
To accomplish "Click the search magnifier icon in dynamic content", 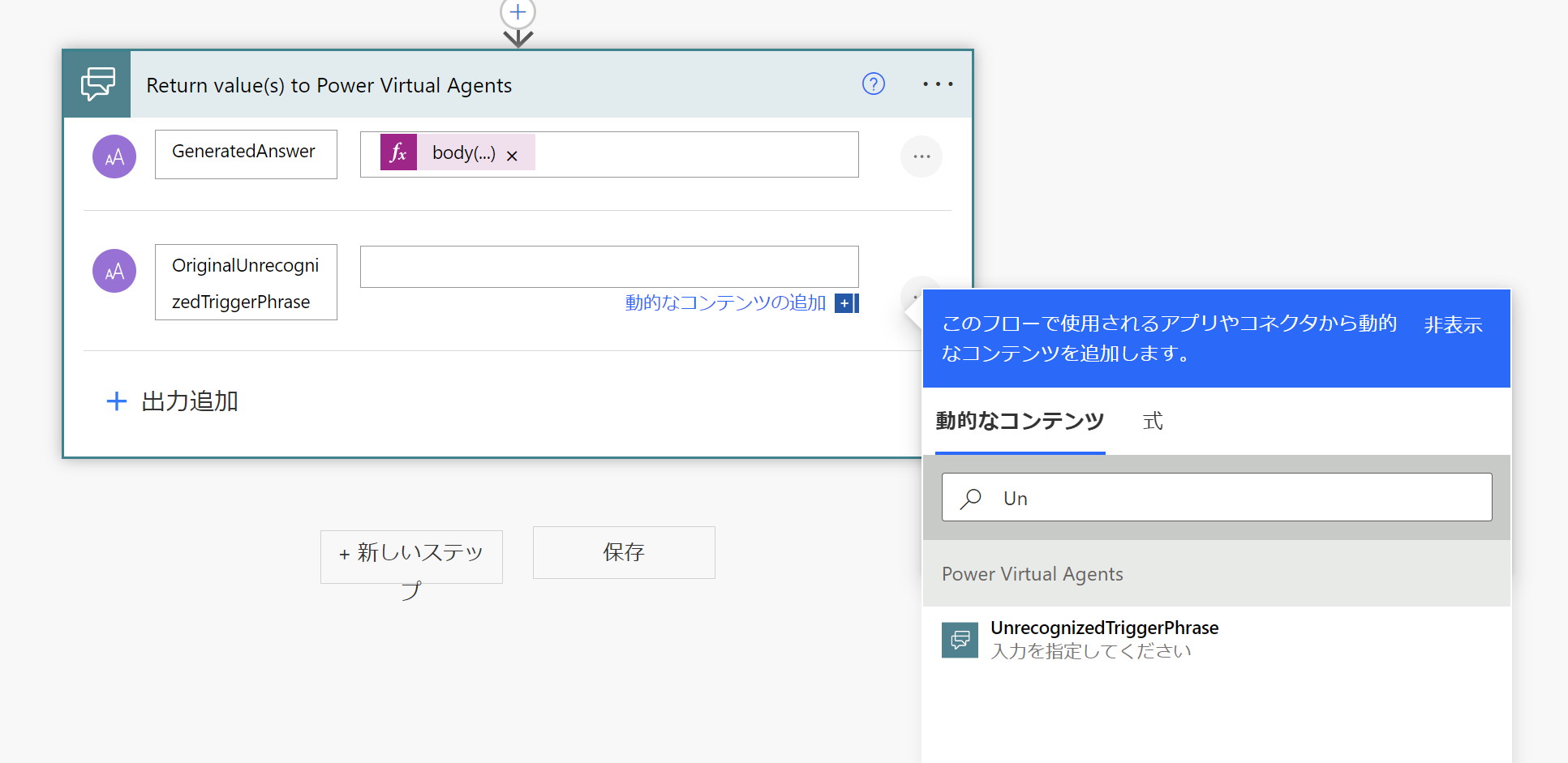I will click(x=971, y=498).
